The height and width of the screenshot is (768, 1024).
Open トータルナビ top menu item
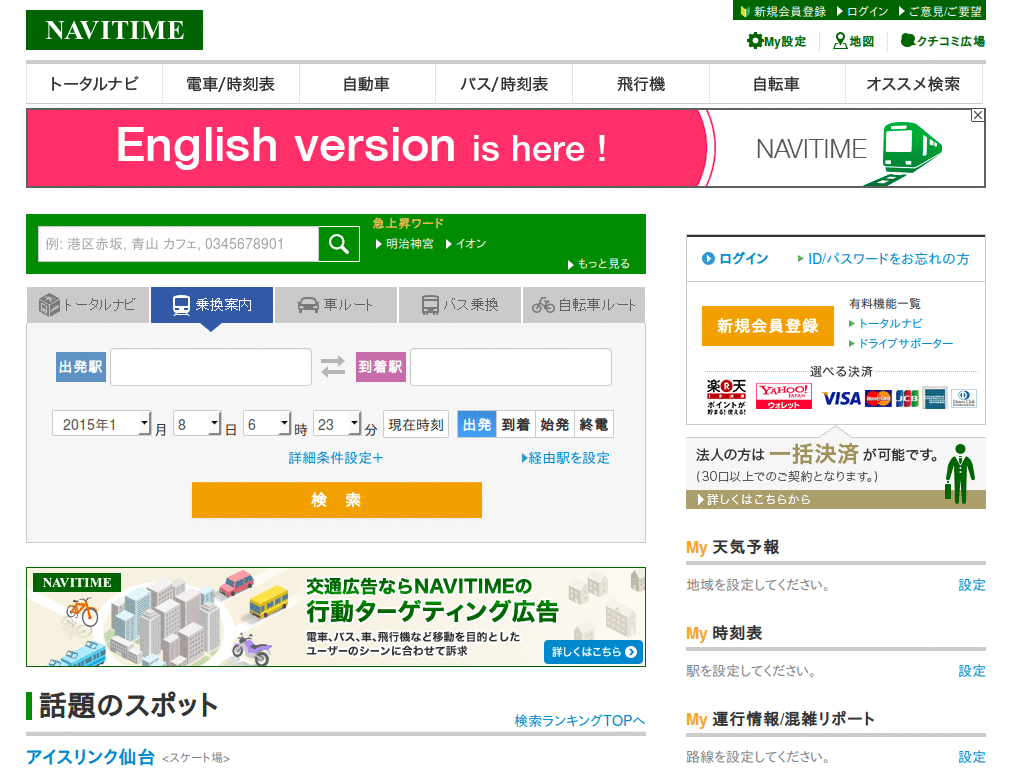point(93,84)
